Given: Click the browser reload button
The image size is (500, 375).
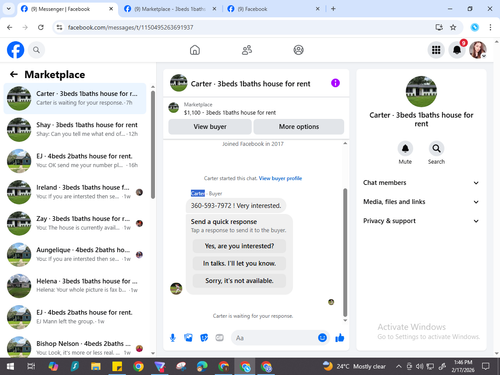Looking at the screenshot, I should click(41, 27).
